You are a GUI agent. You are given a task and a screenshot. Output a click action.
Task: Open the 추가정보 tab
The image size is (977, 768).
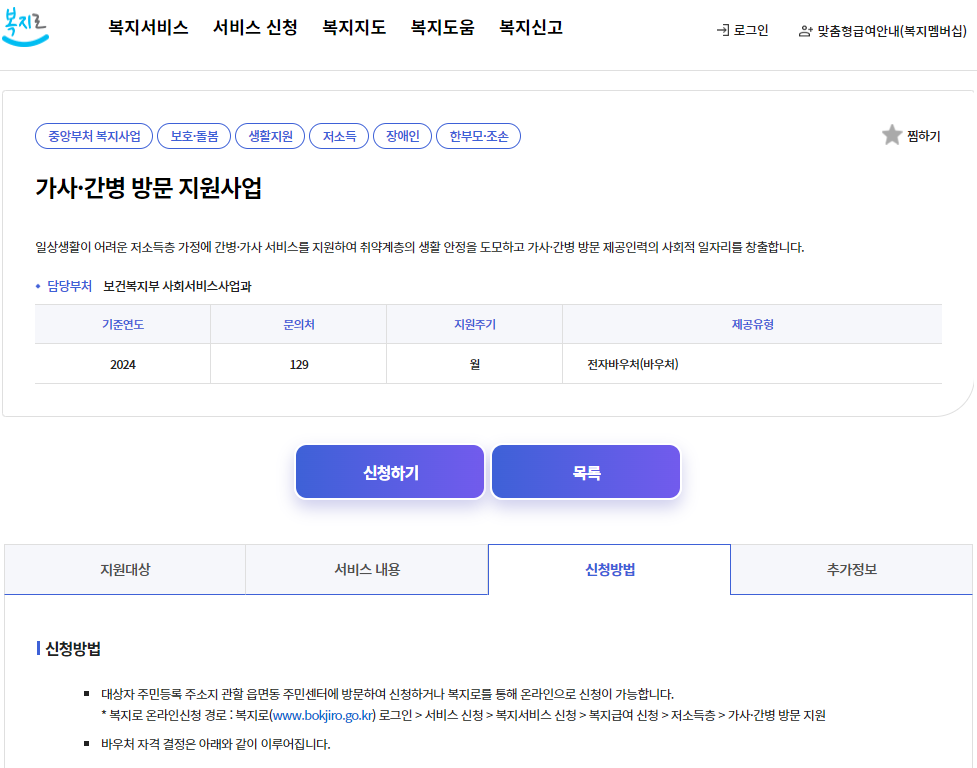pos(852,568)
